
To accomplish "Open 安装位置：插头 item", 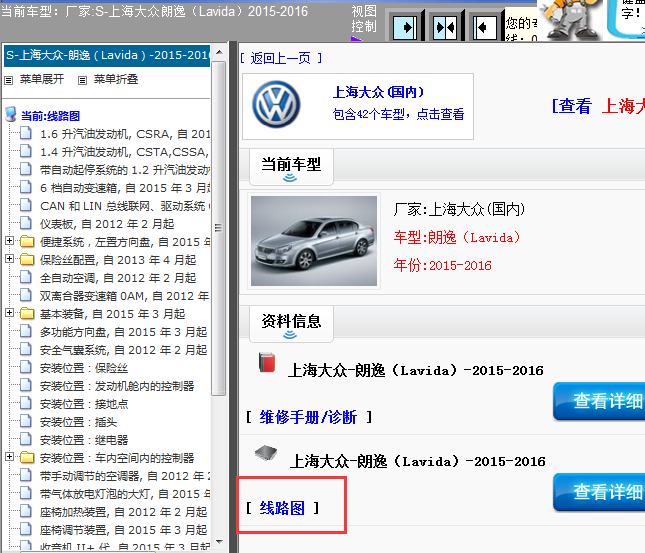I will pos(79,422).
